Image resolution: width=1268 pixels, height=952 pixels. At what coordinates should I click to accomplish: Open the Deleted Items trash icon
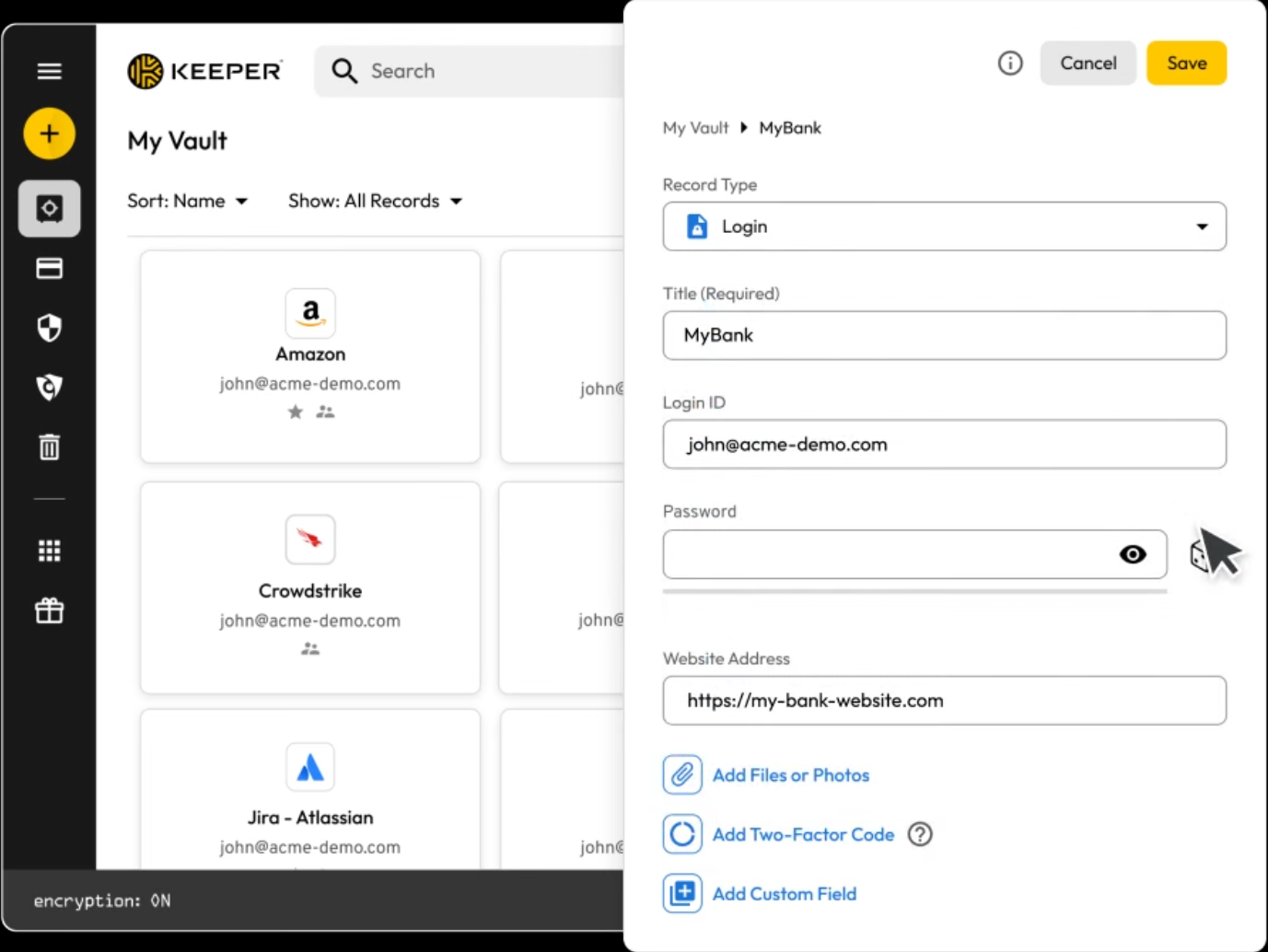pyautogui.click(x=50, y=447)
